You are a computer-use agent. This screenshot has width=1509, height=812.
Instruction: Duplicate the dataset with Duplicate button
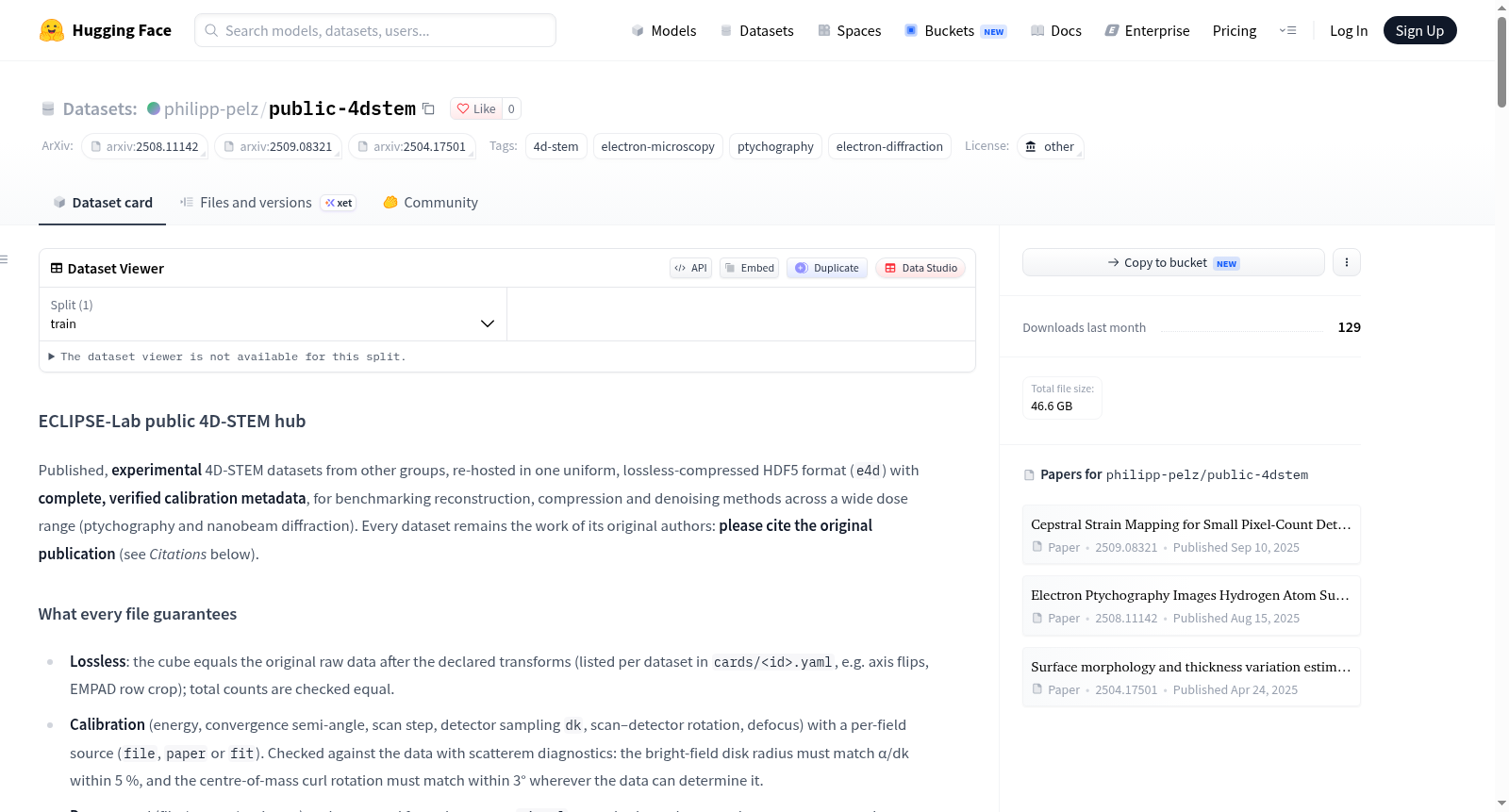[827, 268]
